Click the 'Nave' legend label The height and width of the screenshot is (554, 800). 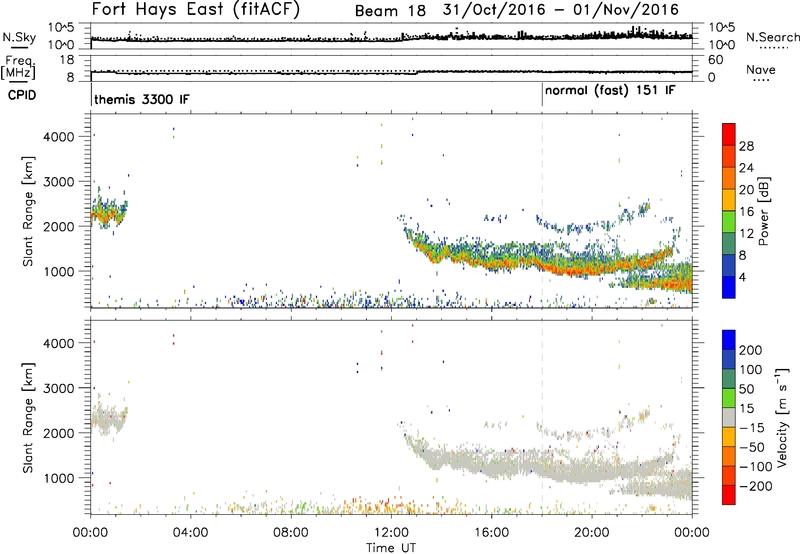(761, 70)
